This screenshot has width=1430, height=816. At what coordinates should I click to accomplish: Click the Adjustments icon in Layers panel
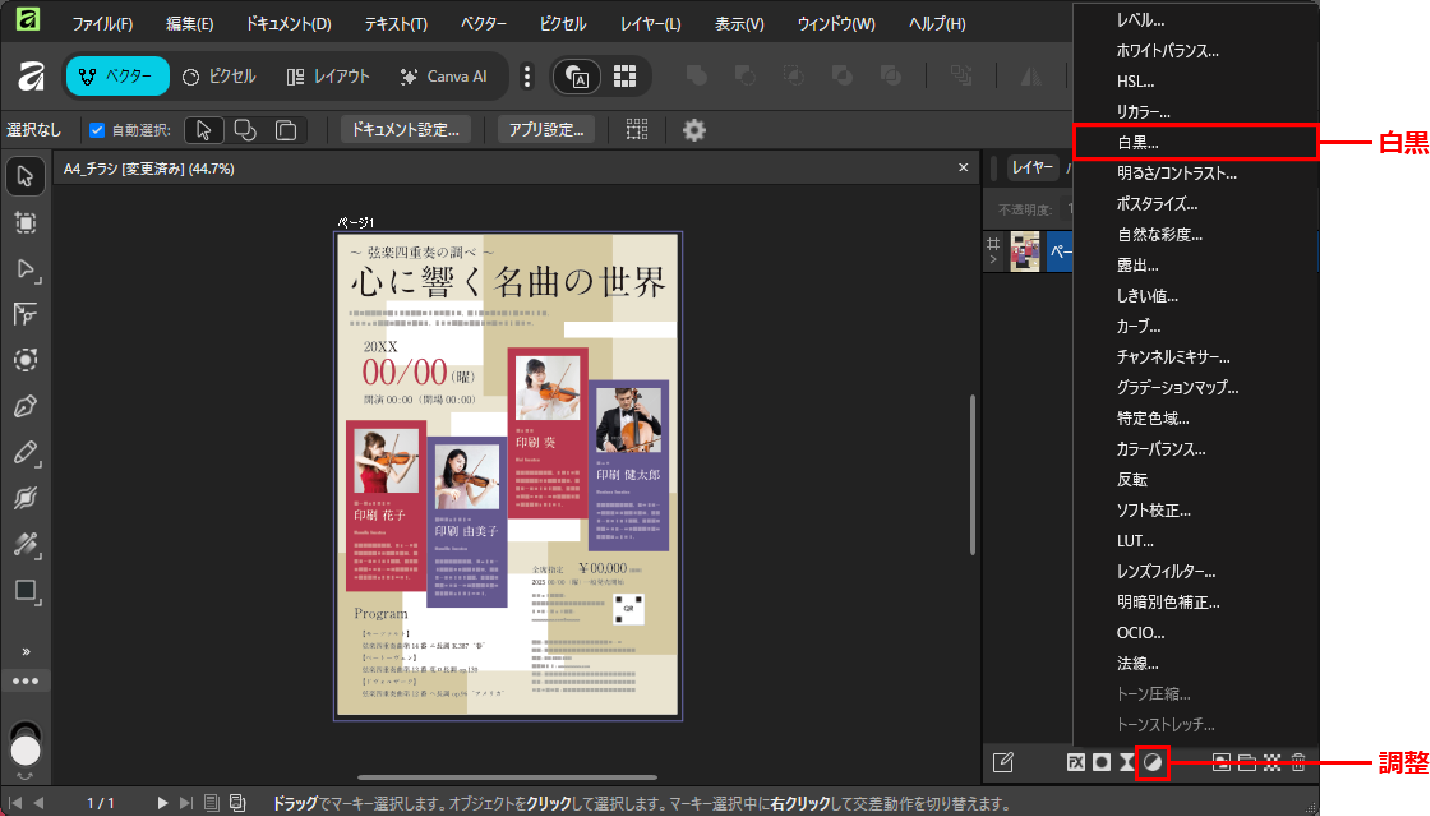click(x=1153, y=762)
